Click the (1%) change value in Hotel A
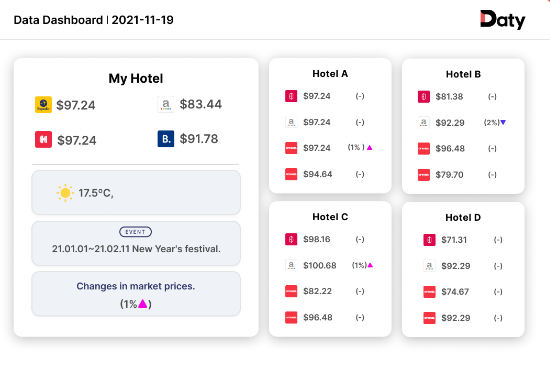 (356, 147)
